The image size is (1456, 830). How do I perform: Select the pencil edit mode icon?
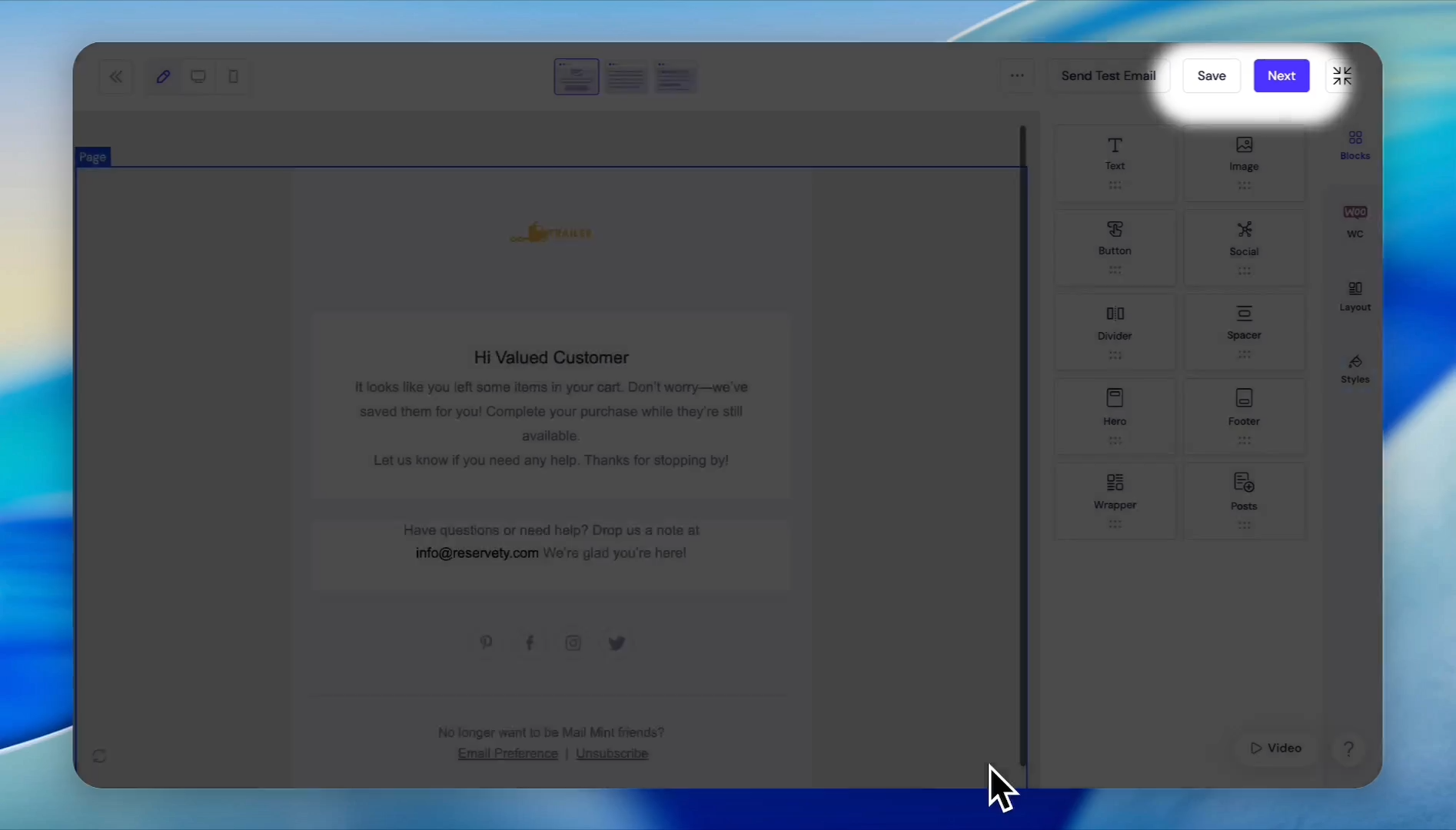(163, 76)
